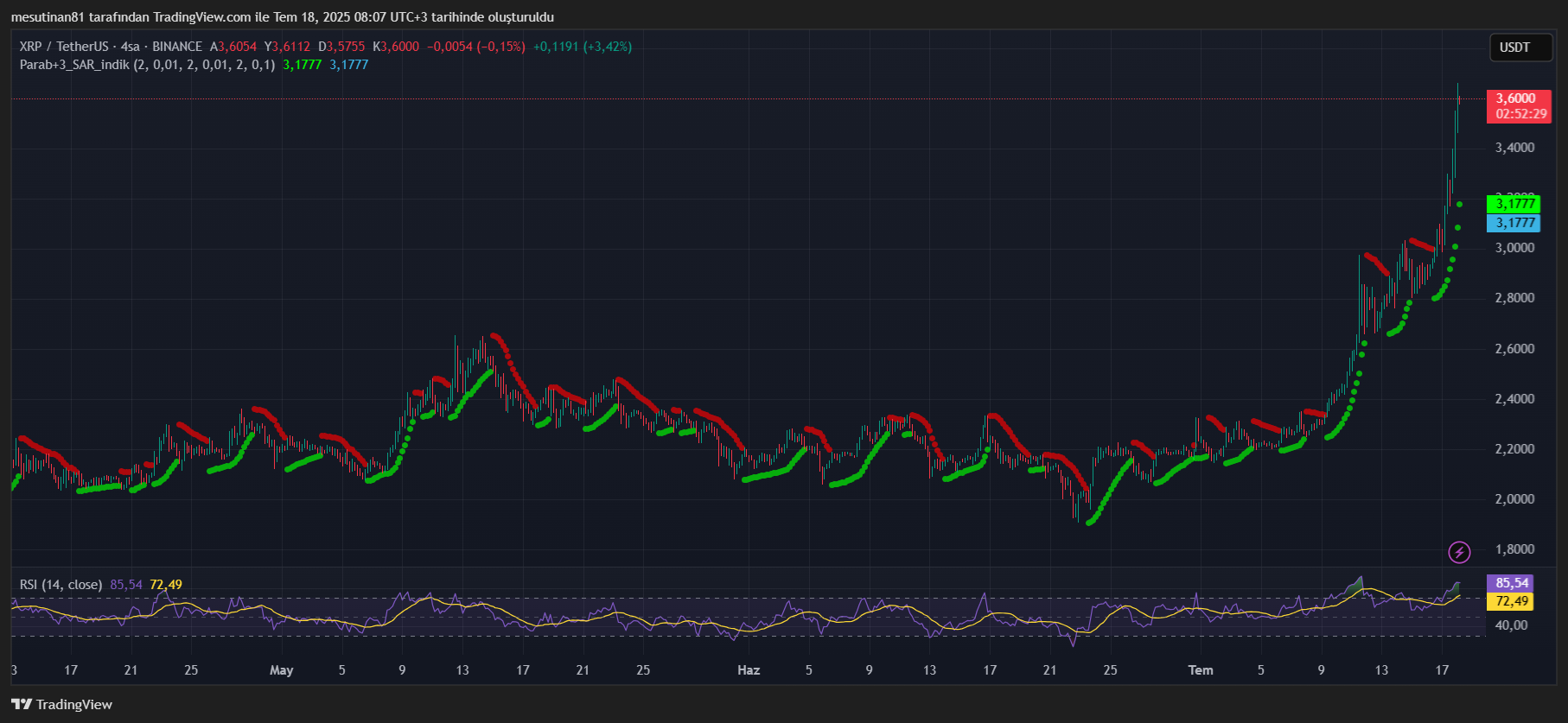Click the 40,00 RSI axis label

point(1512,625)
